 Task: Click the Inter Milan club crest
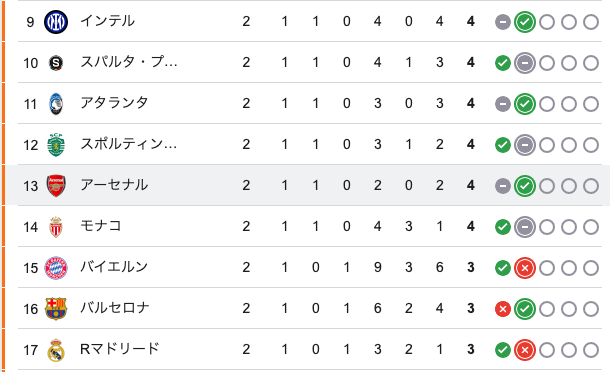(x=56, y=22)
